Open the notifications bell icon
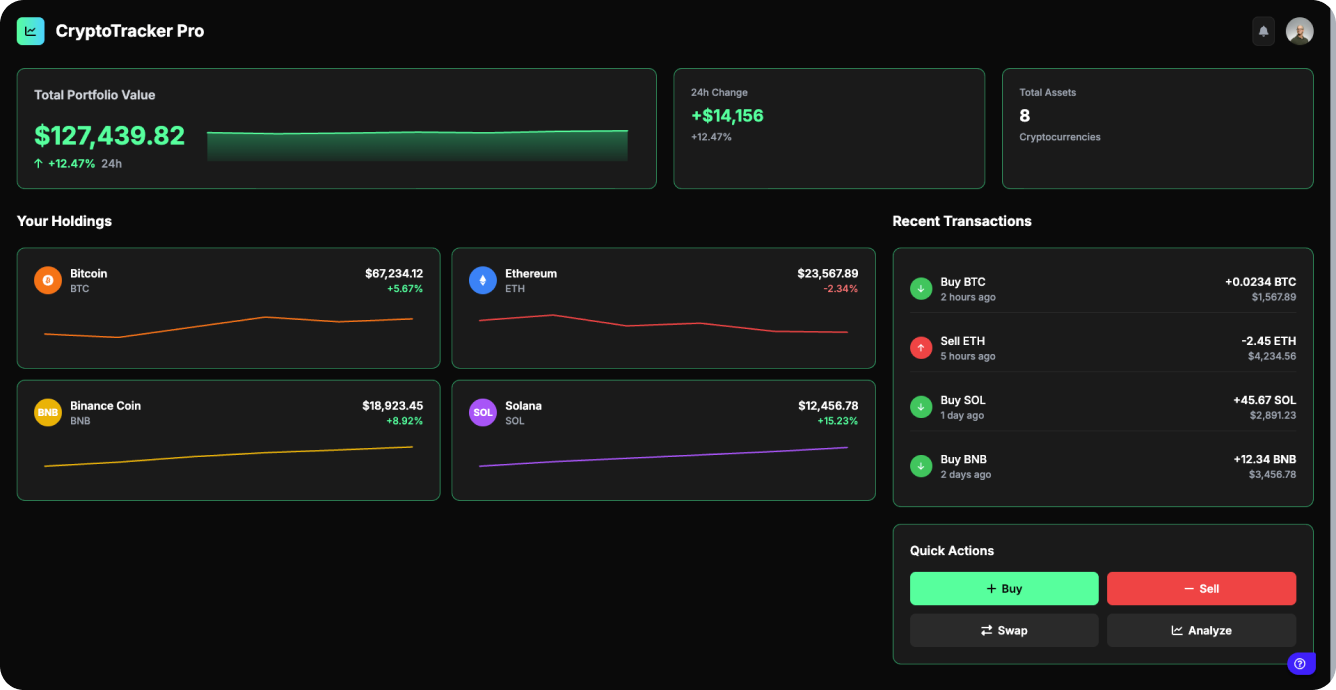Screen dimensions: 1336x690 coord(1263,31)
